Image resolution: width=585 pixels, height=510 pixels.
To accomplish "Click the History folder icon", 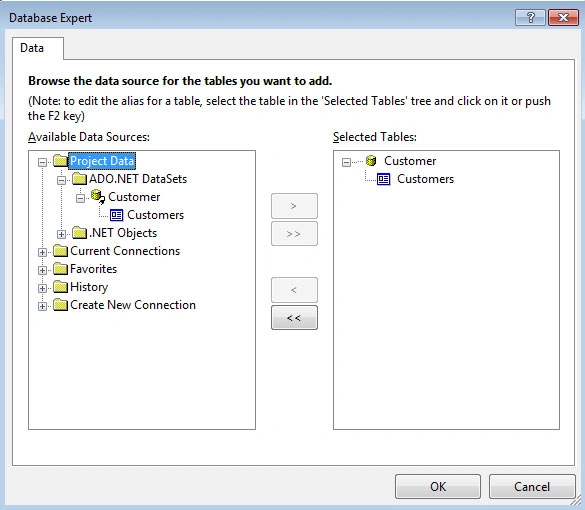I will [x=60, y=287].
